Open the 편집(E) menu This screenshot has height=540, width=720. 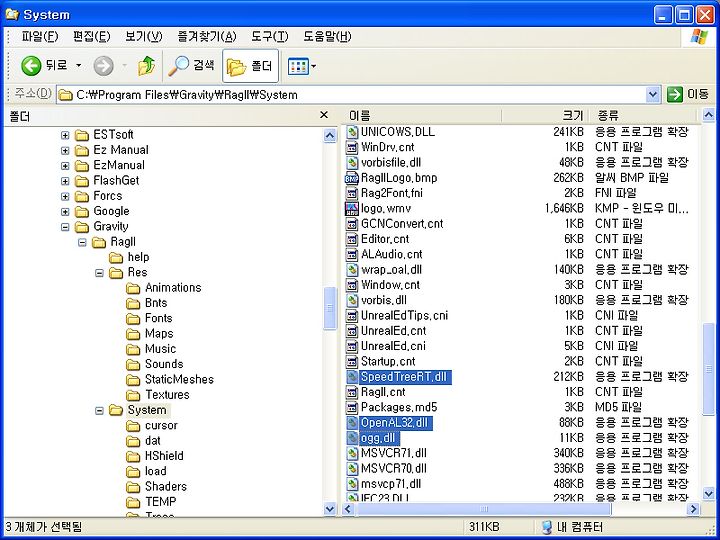click(92, 37)
